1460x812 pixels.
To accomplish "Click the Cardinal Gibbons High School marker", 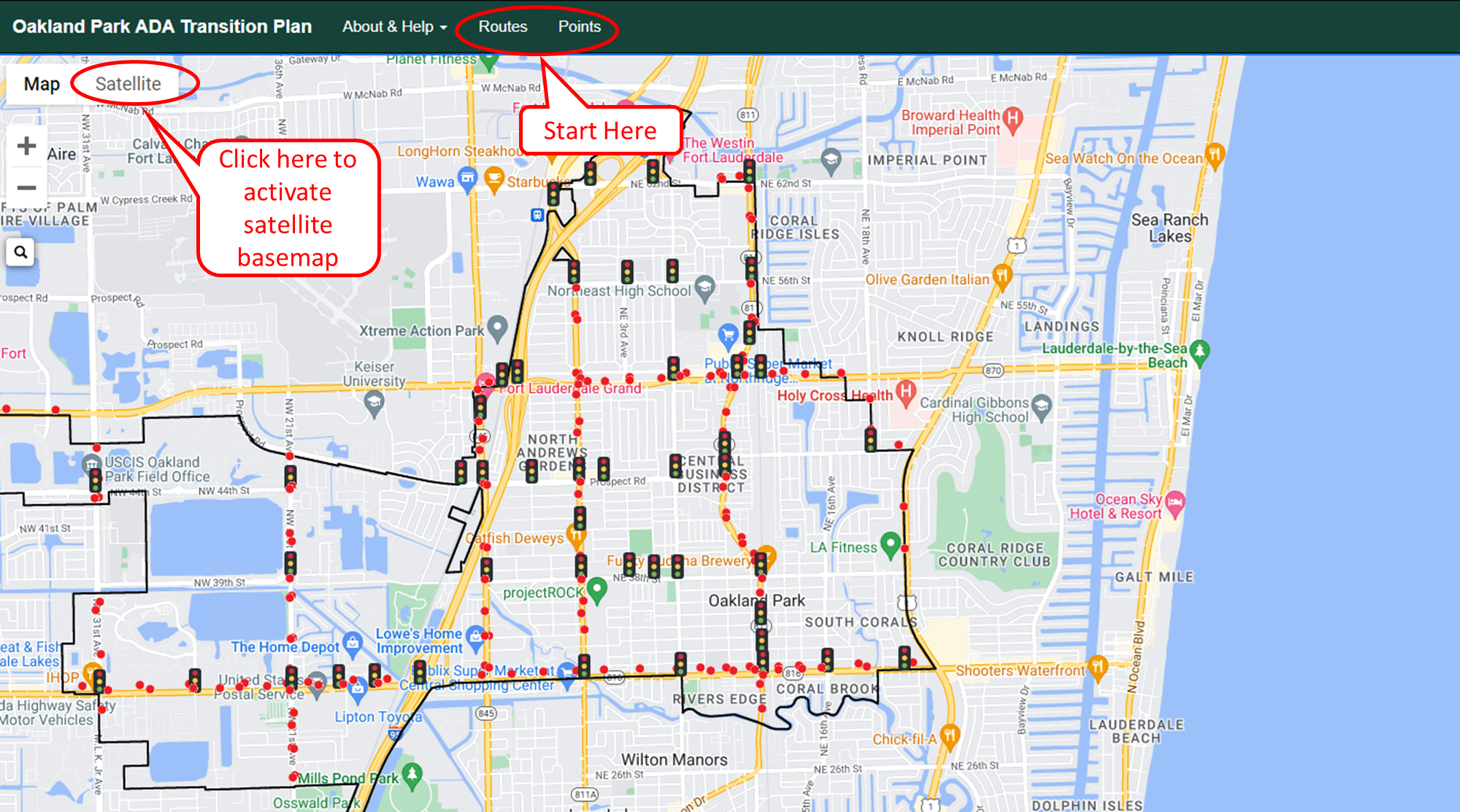I will 1042,406.
